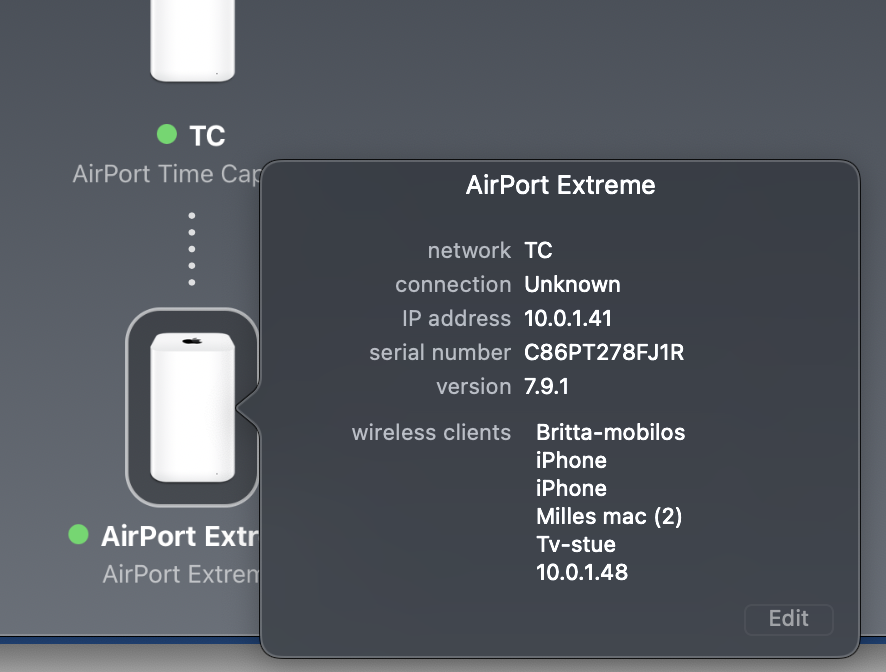Click the green status dot beside TC
The image size is (886, 672).
167,134
